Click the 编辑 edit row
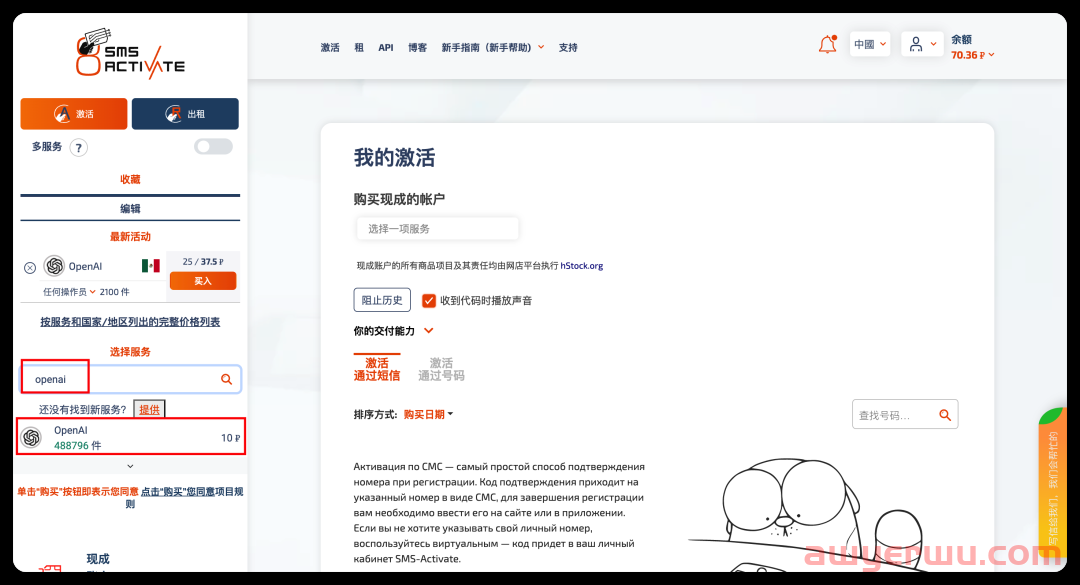The width and height of the screenshot is (1080, 585). pyautogui.click(x=130, y=208)
